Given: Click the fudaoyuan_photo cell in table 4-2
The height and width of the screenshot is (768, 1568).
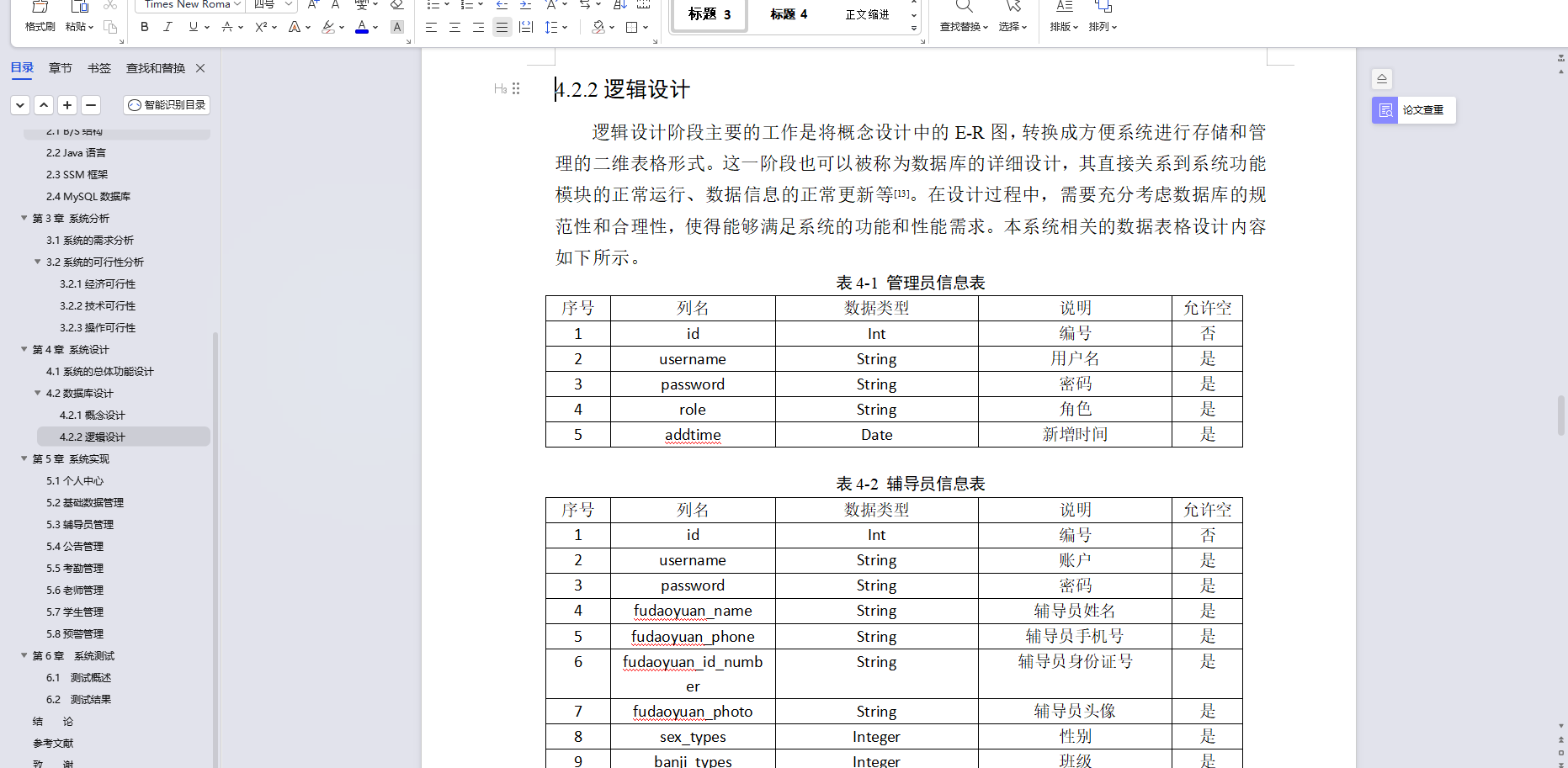Looking at the screenshot, I should tap(693, 712).
